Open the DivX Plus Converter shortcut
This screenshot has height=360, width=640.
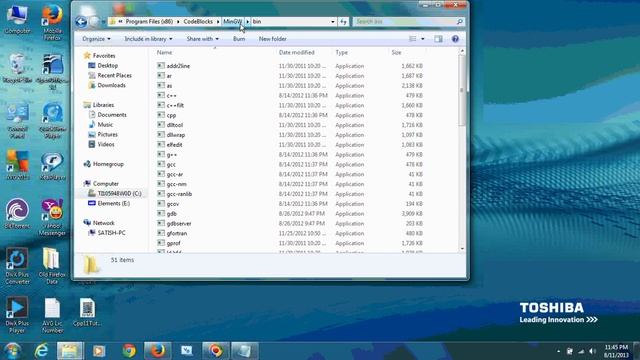[17, 266]
